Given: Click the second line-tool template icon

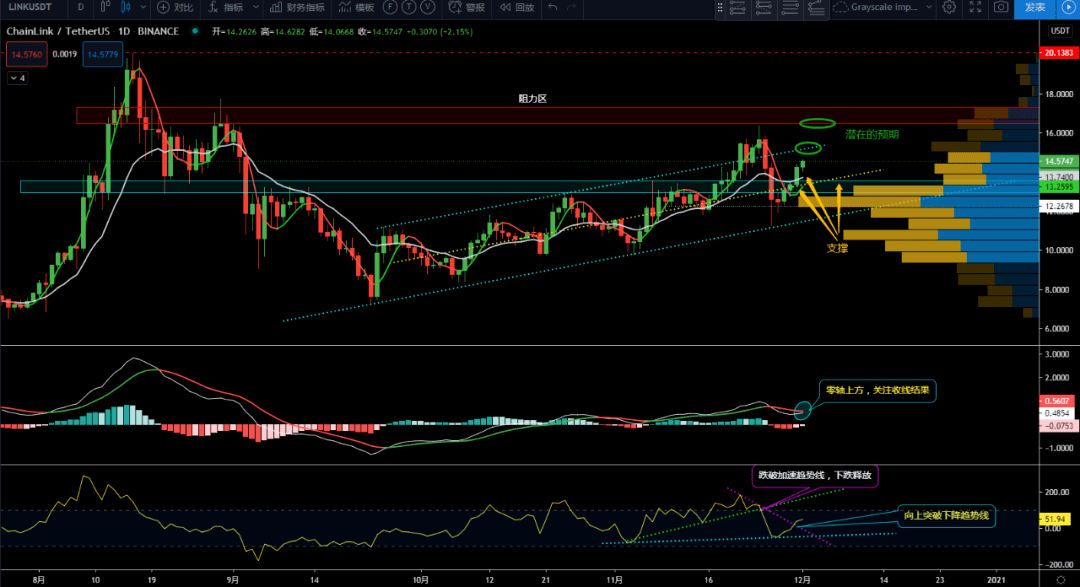Looking at the screenshot, I should (763, 8).
